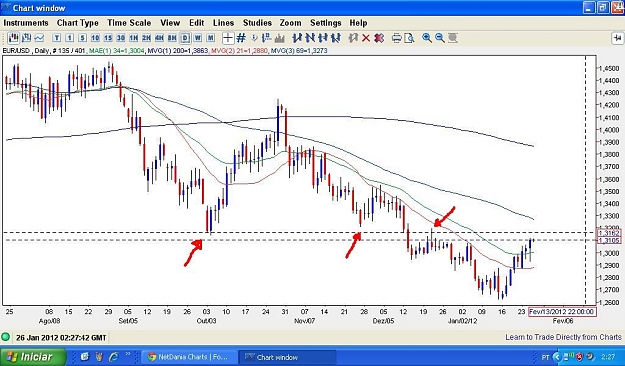
Task: Click the red X delete line icon
Action: tap(366, 38)
